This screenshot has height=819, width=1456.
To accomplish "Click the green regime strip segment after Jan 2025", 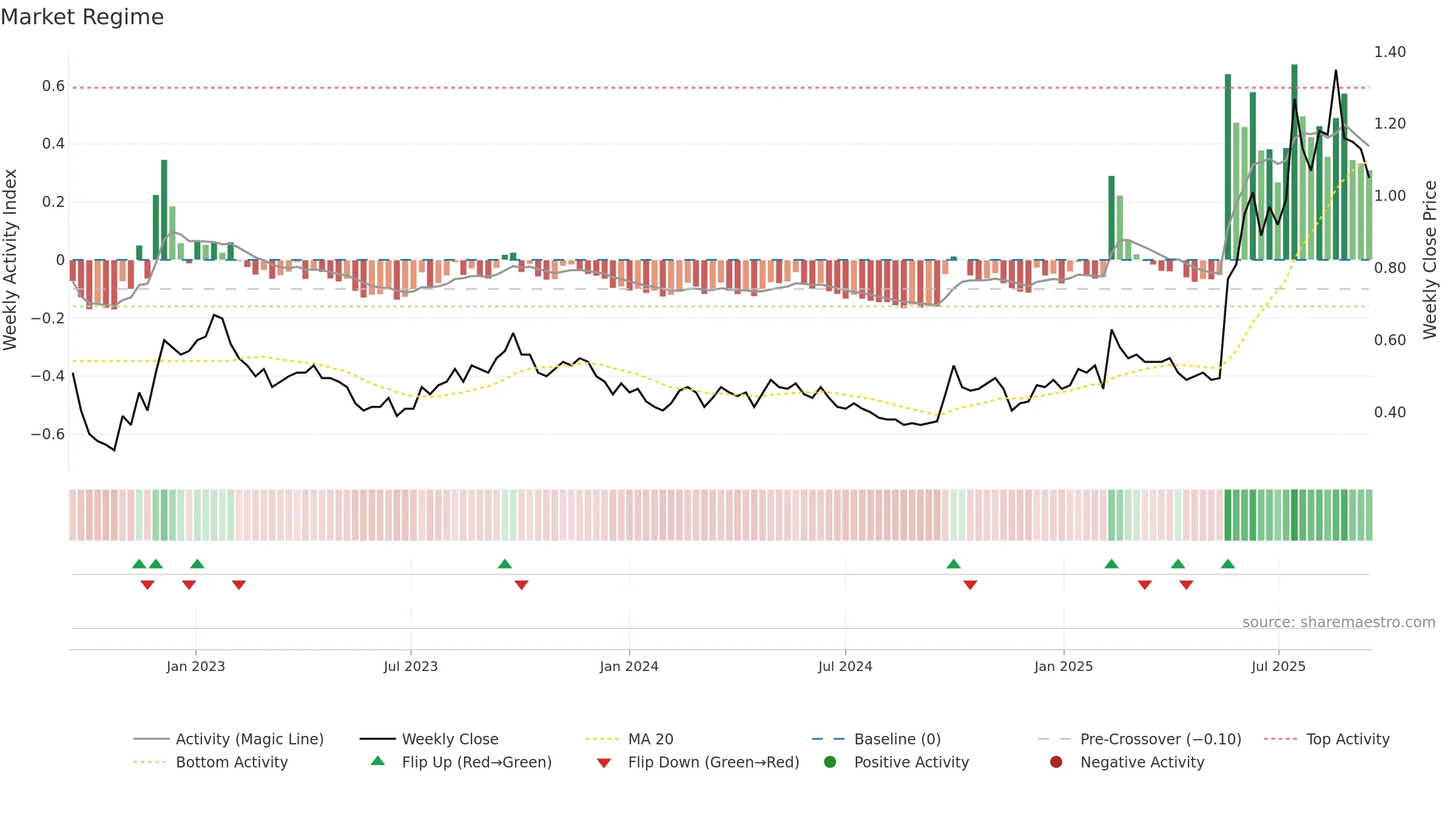I will point(1111,515).
